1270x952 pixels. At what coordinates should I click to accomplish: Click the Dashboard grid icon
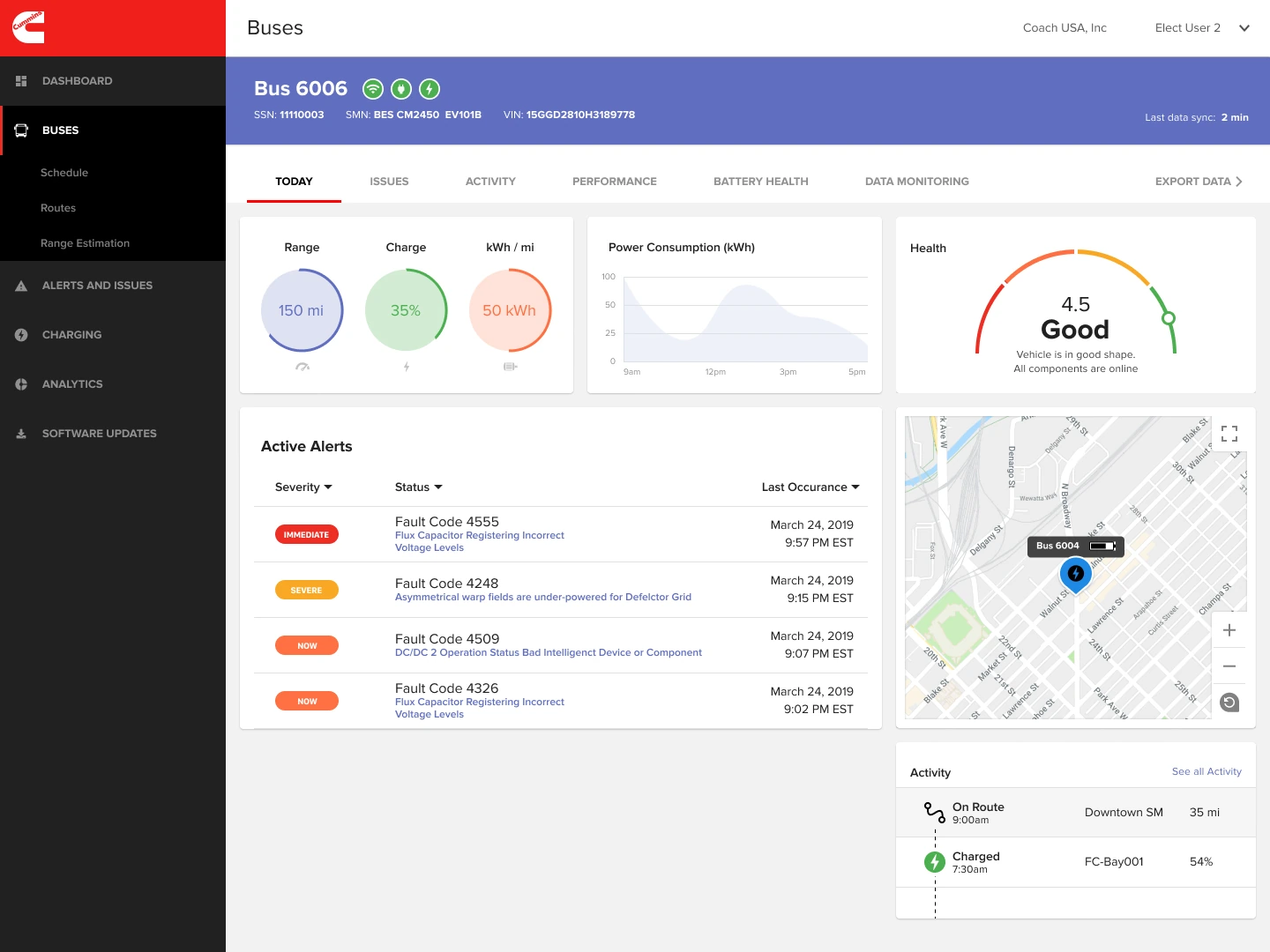21,81
